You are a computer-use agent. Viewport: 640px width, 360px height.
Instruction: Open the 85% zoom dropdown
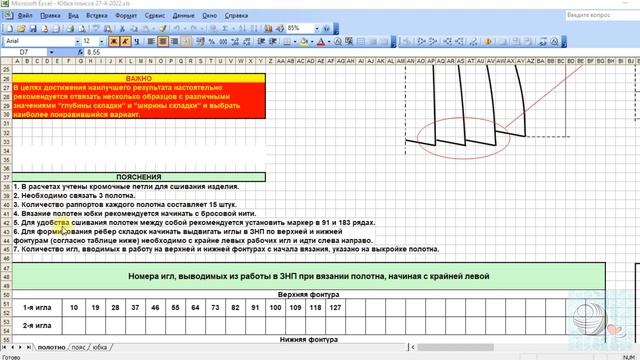[317, 29]
